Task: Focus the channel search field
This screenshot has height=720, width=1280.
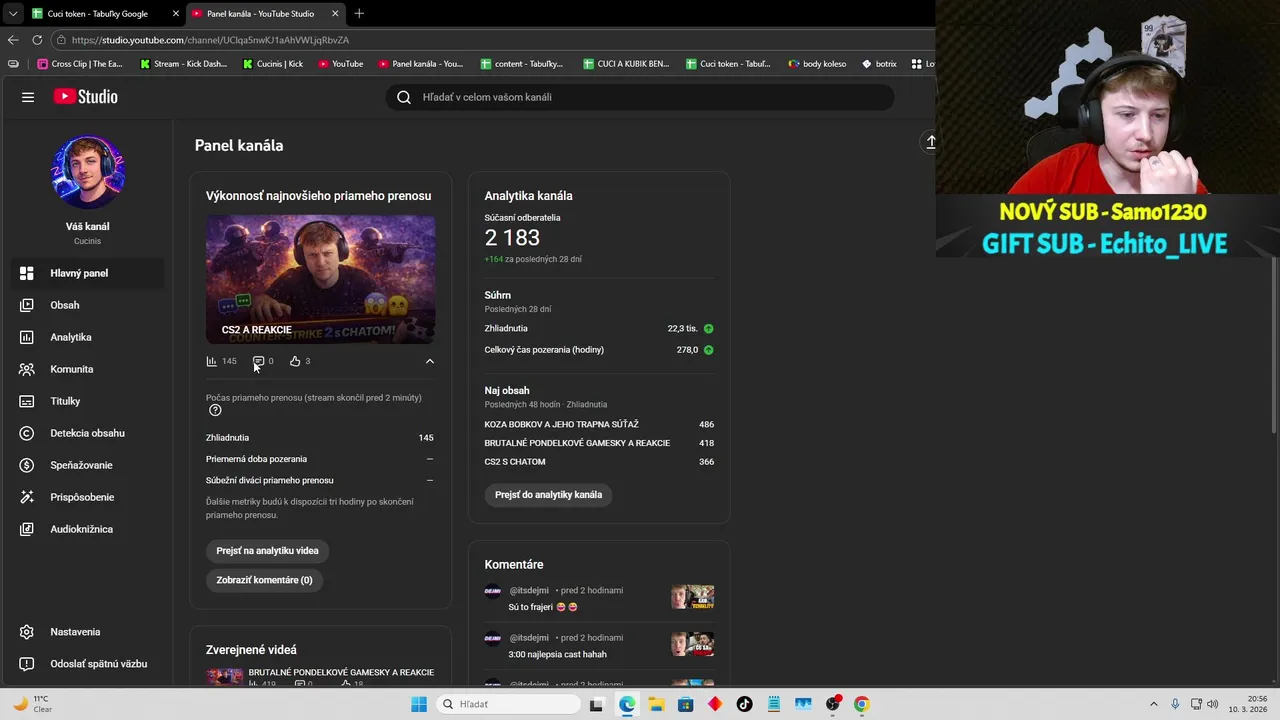Action: click(x=640, y=97)
